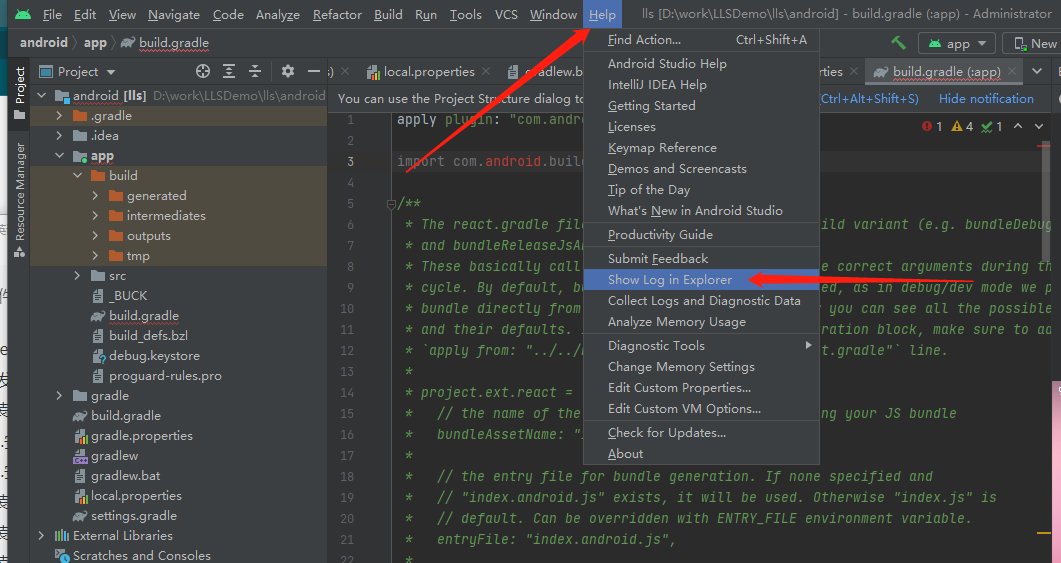Open the File menu

pyautogui.click(x=51, y=14)
